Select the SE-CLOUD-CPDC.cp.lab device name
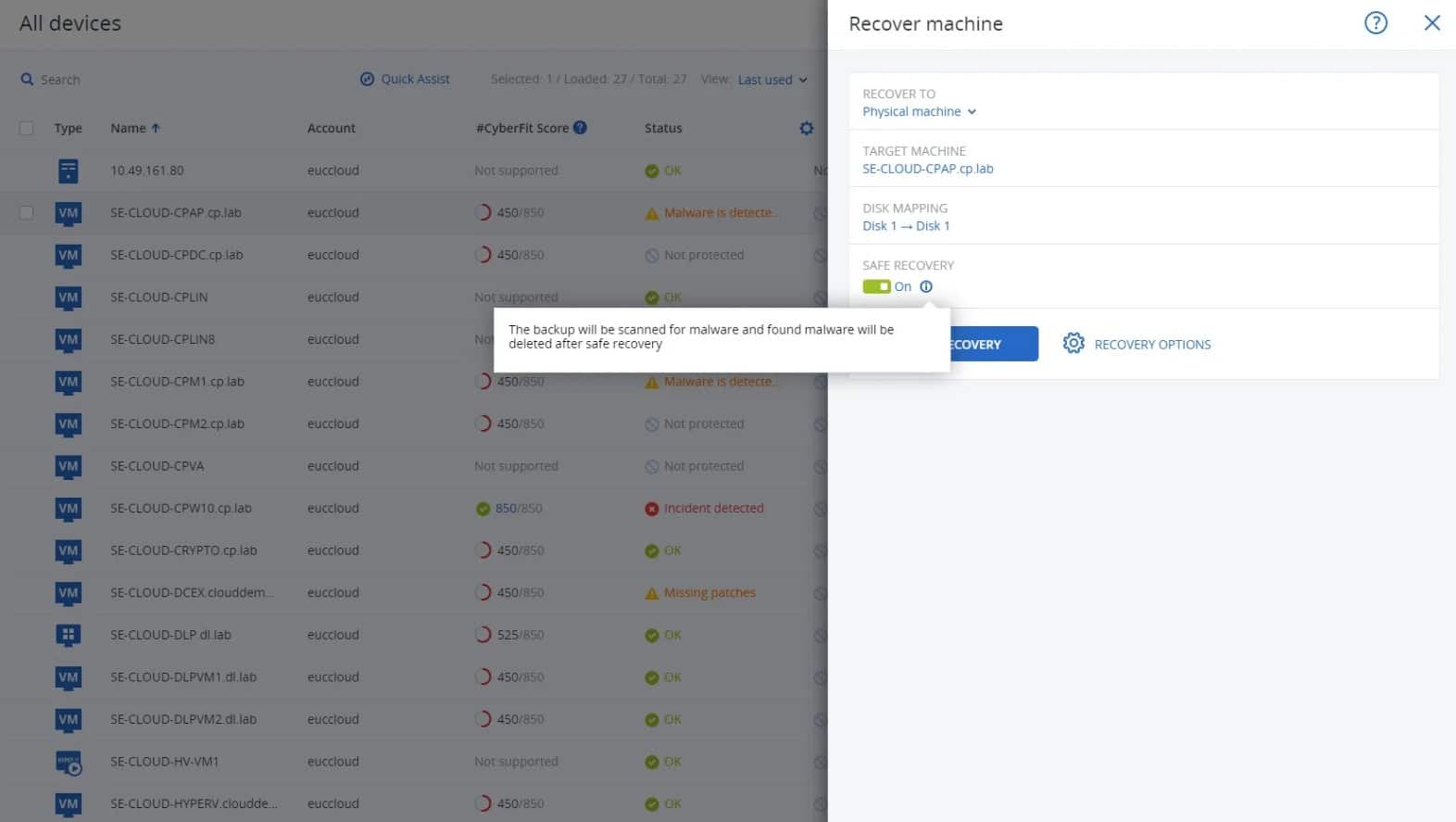 pos(177,255)
